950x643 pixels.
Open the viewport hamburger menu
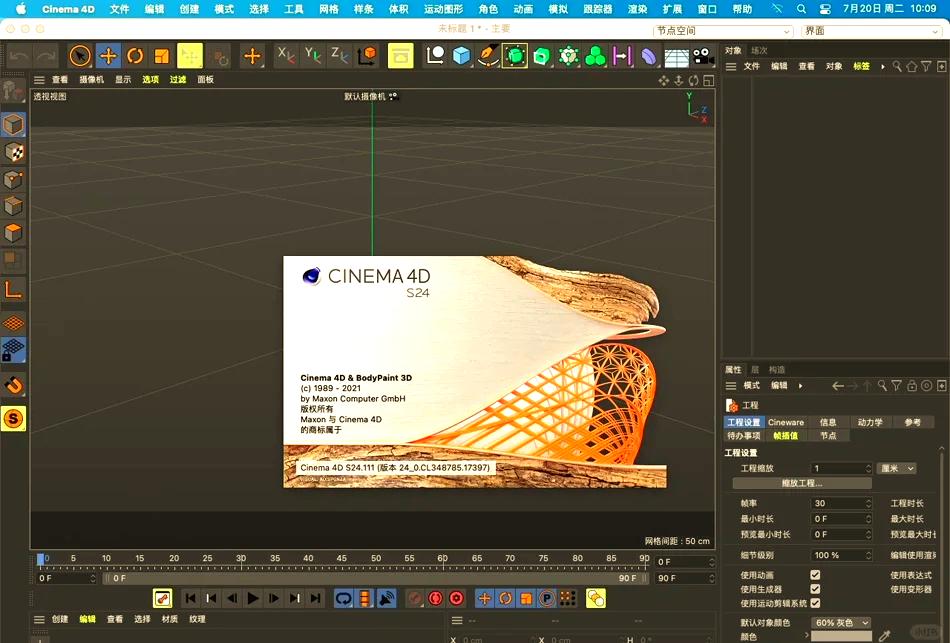(39, 80)
